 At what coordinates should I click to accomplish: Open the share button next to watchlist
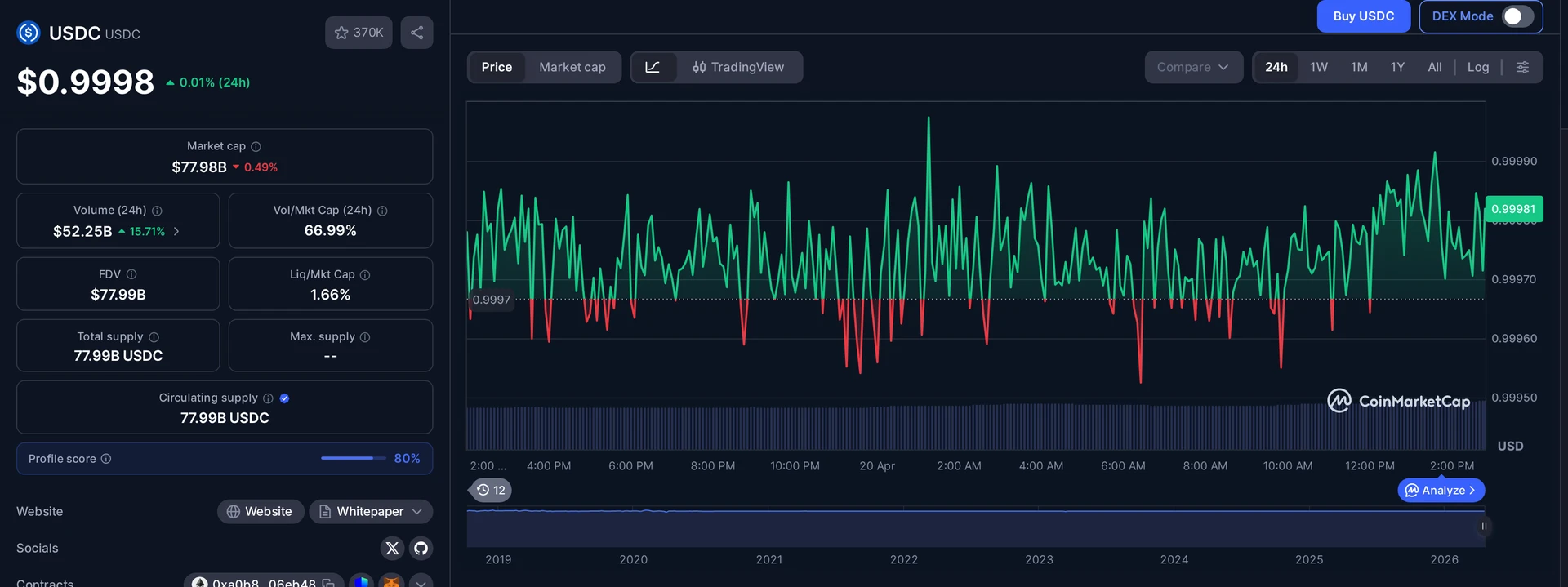[x=416, y=33]
